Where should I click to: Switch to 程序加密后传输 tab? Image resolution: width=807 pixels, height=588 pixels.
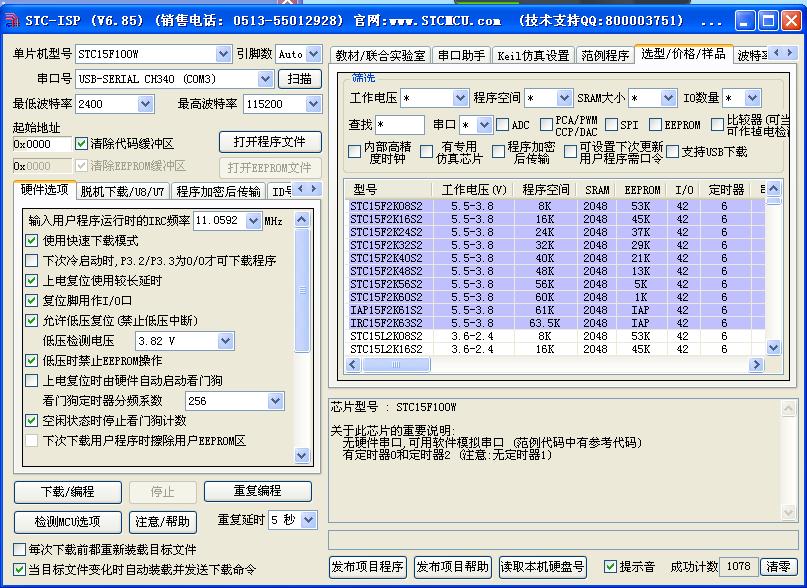pos(218,192)
